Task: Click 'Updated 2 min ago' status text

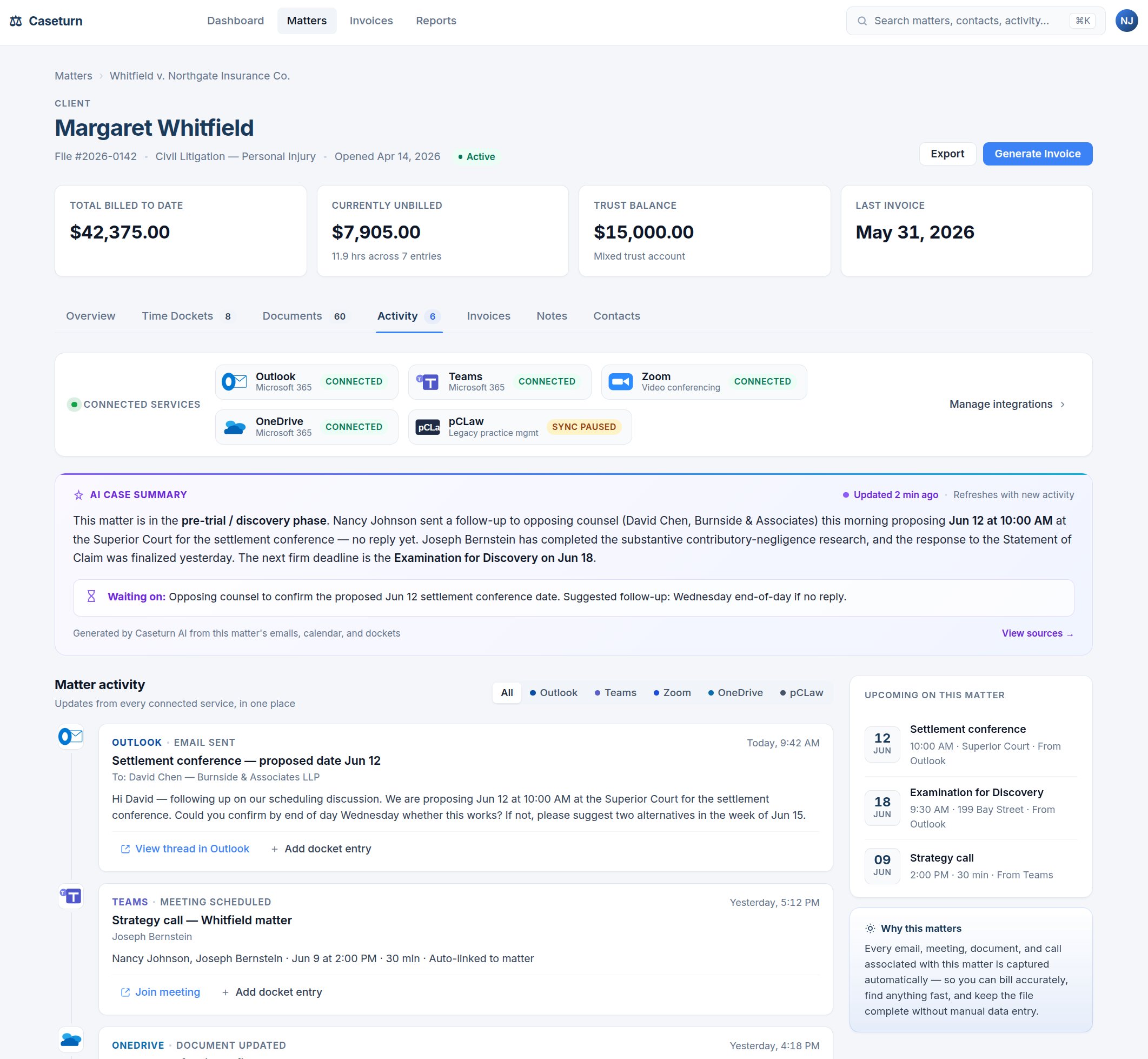Action: [896, 495]
